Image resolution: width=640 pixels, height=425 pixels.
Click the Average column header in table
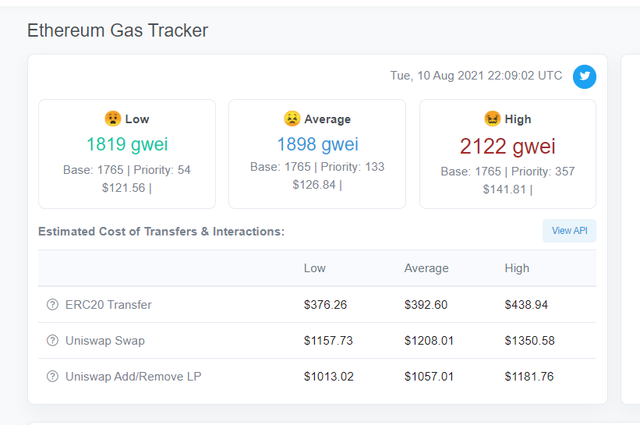(x=426, y=268)
